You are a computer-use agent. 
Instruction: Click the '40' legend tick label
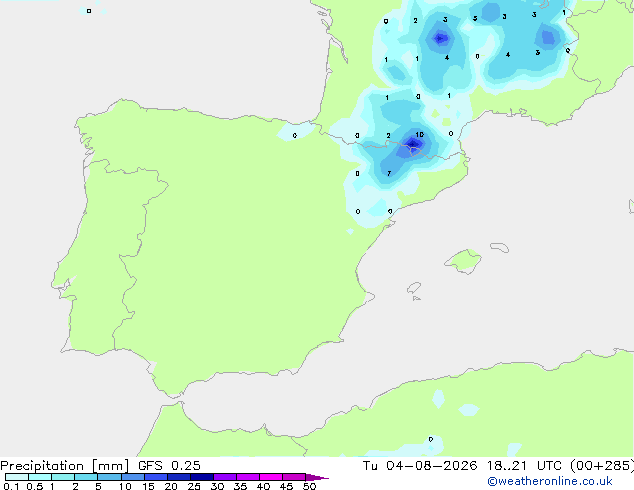point(263,486)
